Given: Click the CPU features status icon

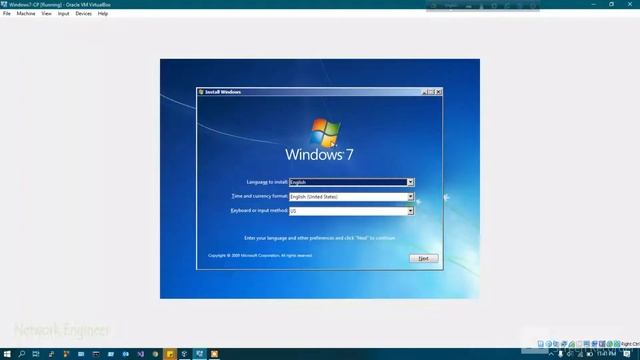Looking at the screenshot, I should pos(602,344).
